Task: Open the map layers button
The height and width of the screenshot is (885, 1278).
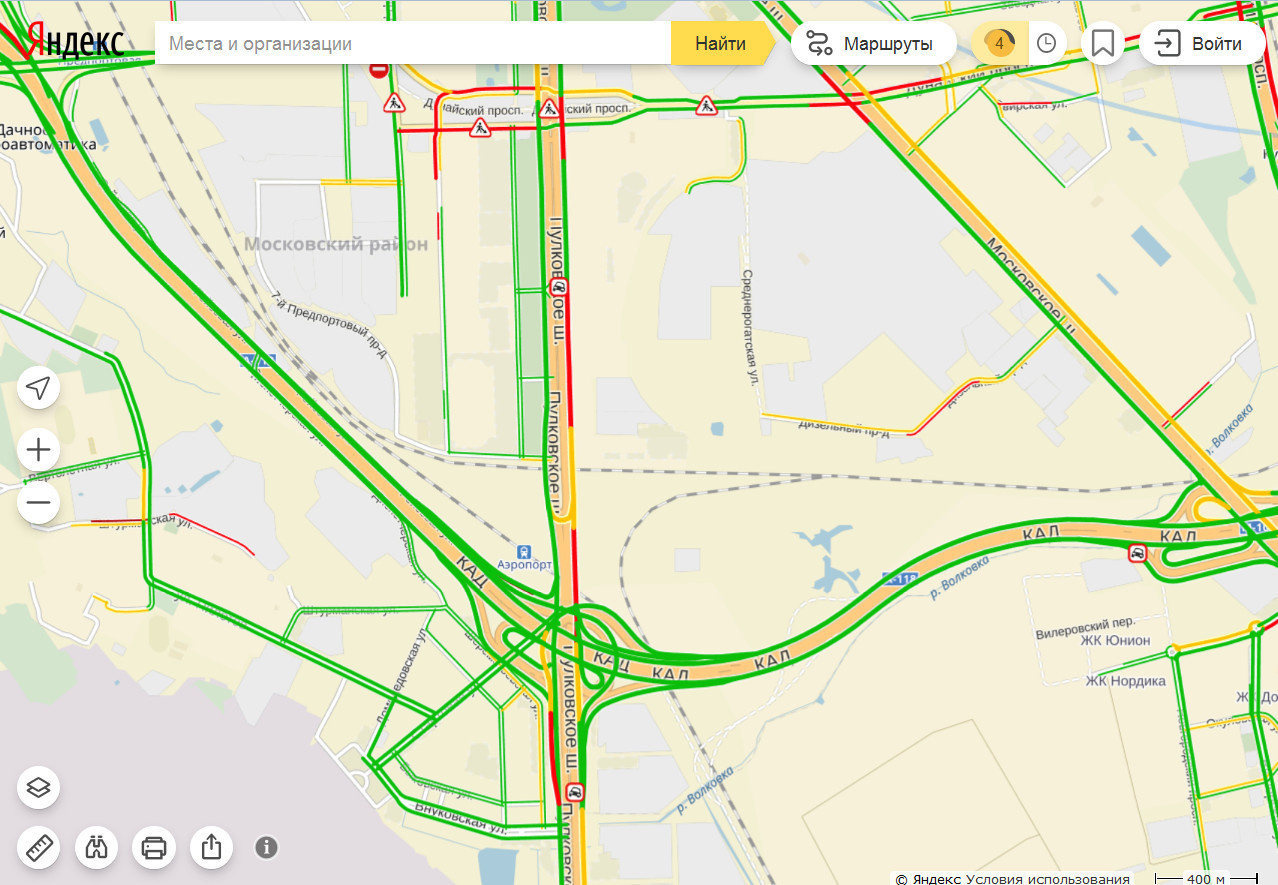Action: tap(39, 787)
